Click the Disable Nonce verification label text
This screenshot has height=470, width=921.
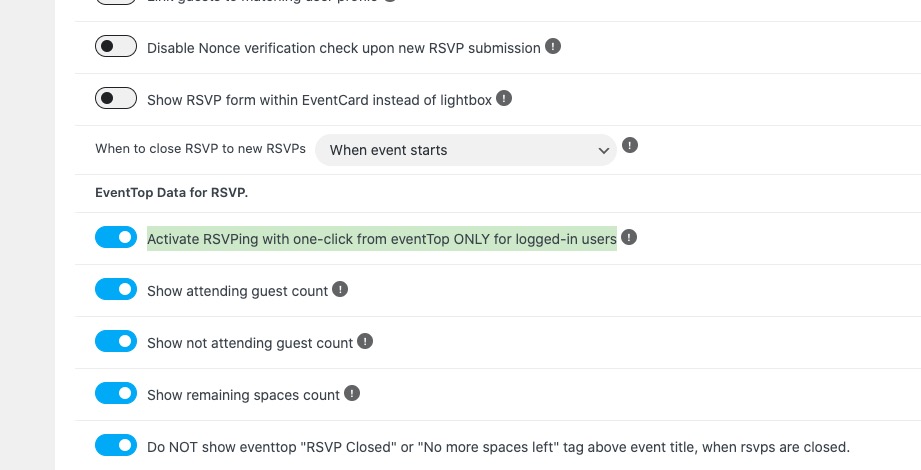coord(344,48)
